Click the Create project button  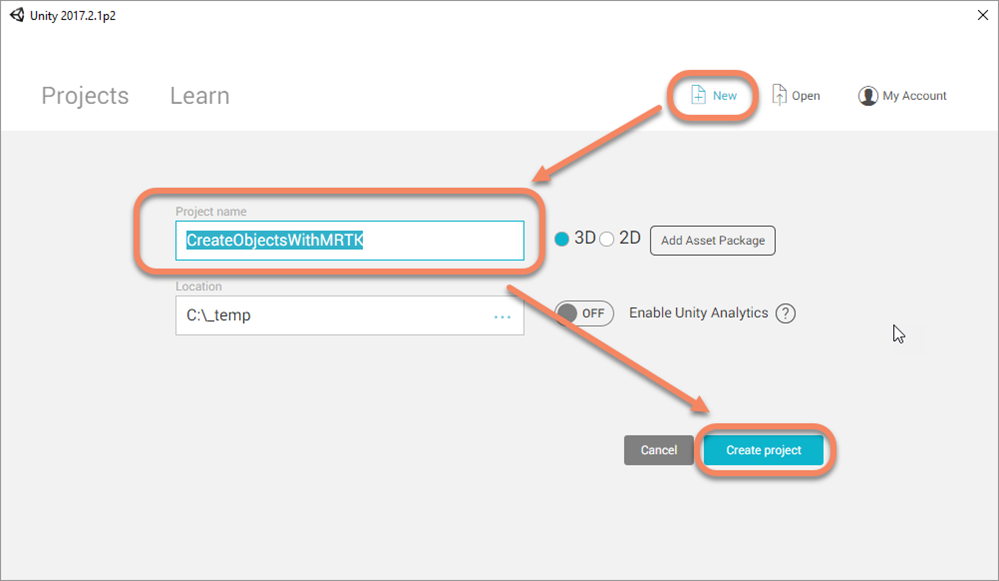763,450
